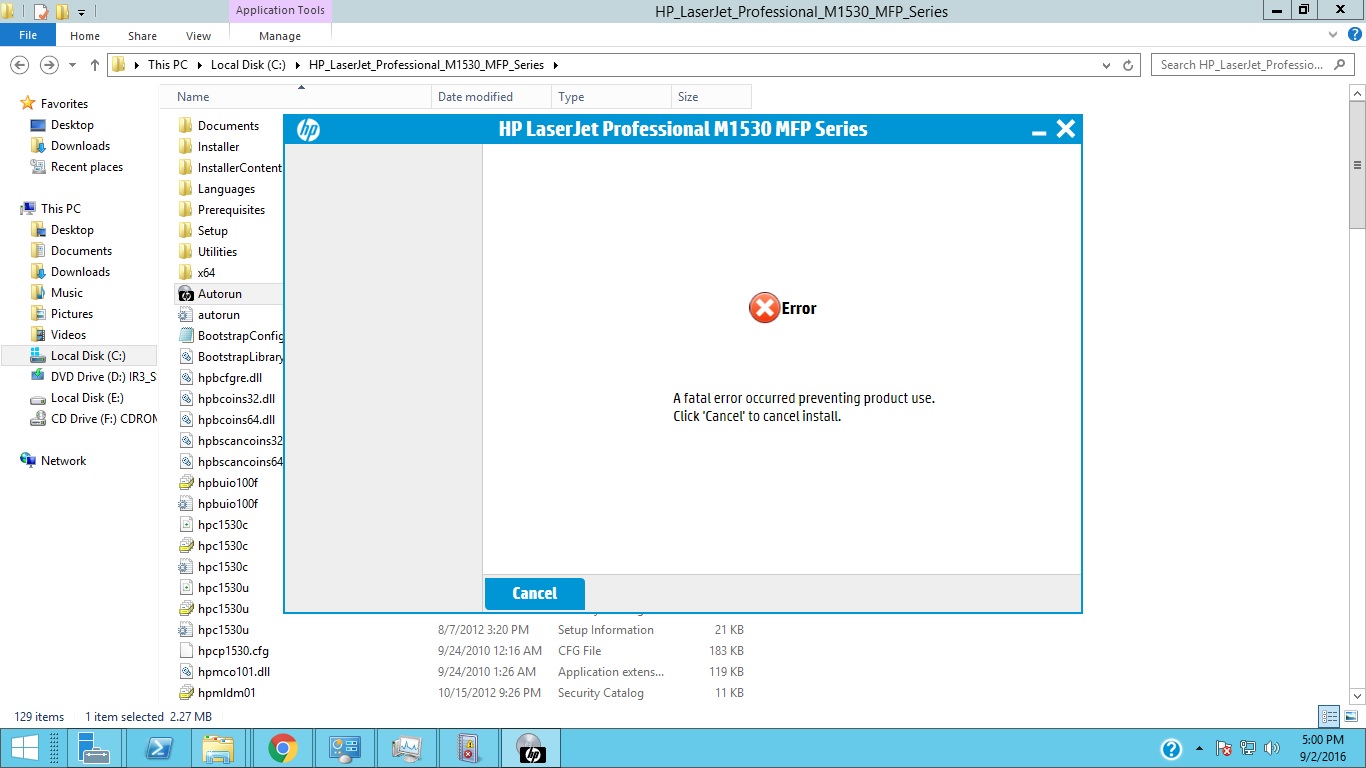1366x768 pixels.
Task: Open Server Manager from the taskbar
Action: 93,748
